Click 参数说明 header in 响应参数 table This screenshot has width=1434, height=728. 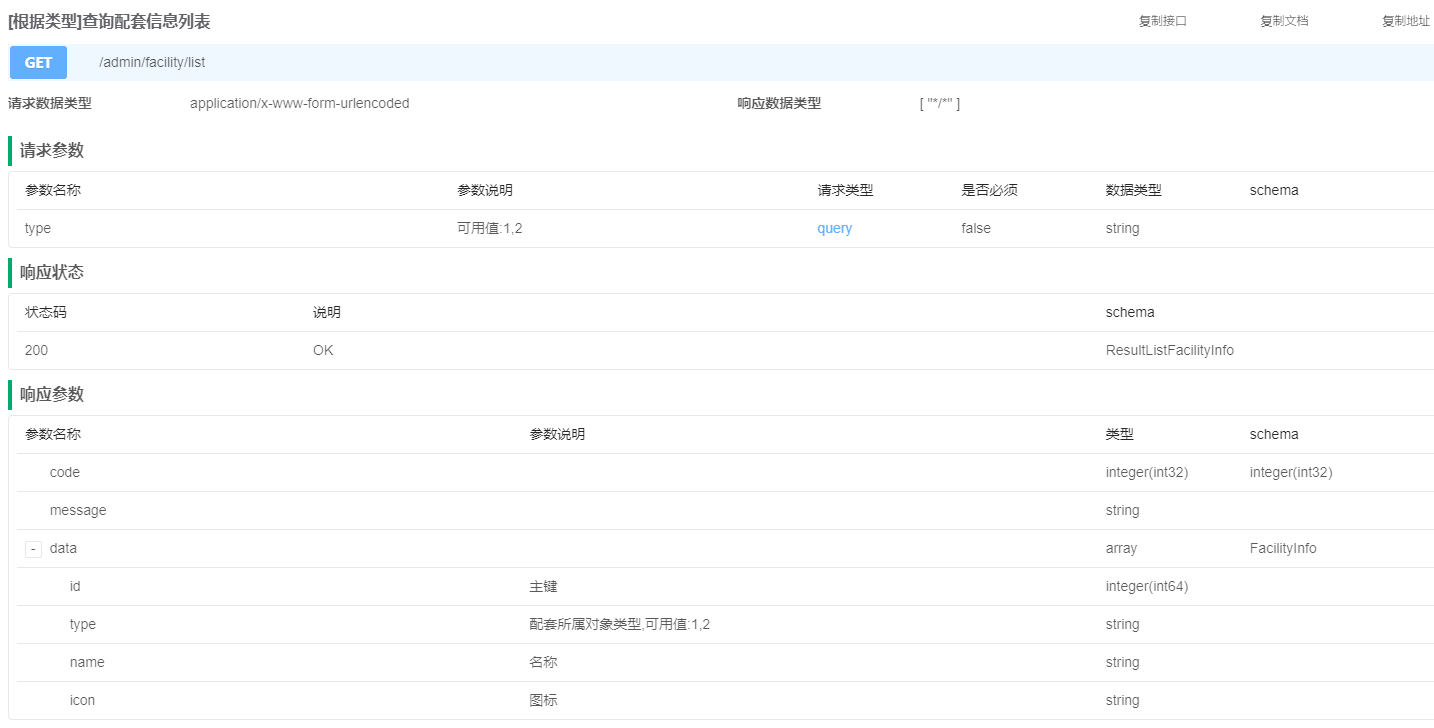(557, 434)
